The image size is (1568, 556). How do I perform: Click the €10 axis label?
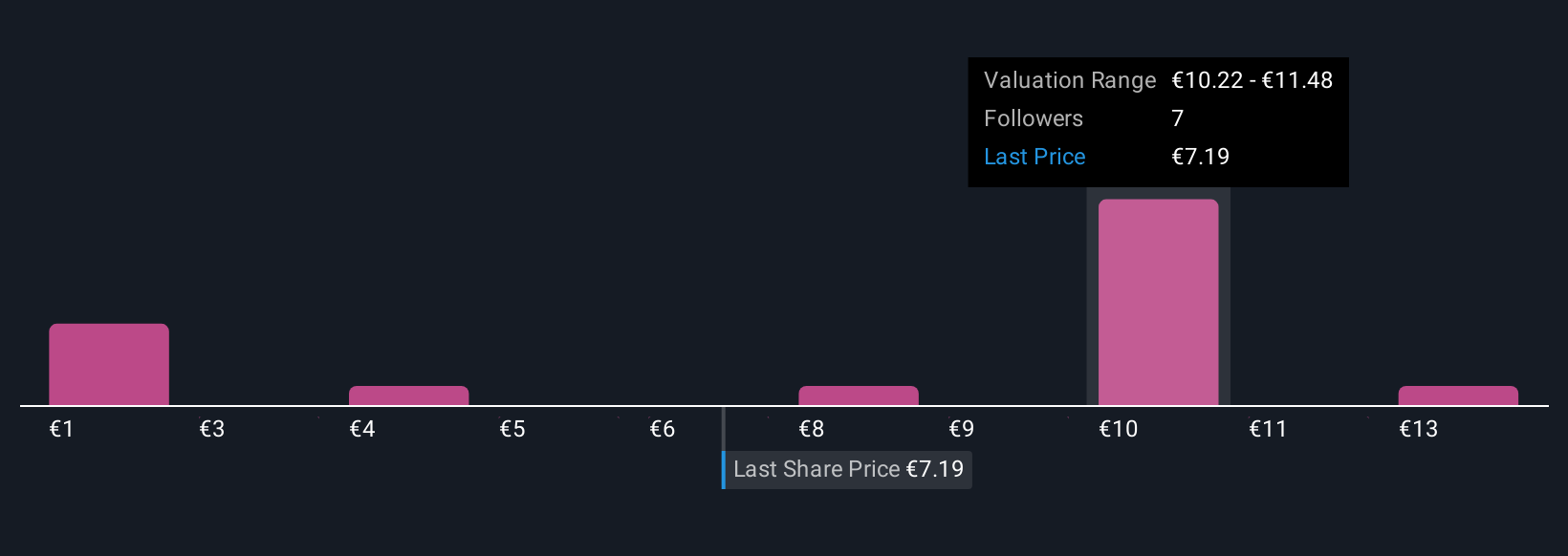[1119, 429]
